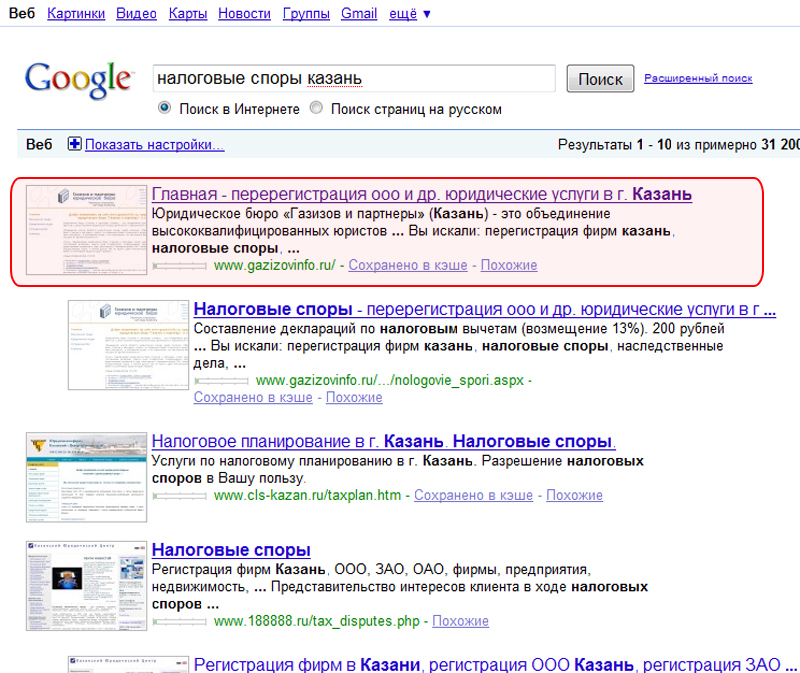The image size is (800, 673).
Task: Click the plus icon beside Показать настройки
Action: 74,145
